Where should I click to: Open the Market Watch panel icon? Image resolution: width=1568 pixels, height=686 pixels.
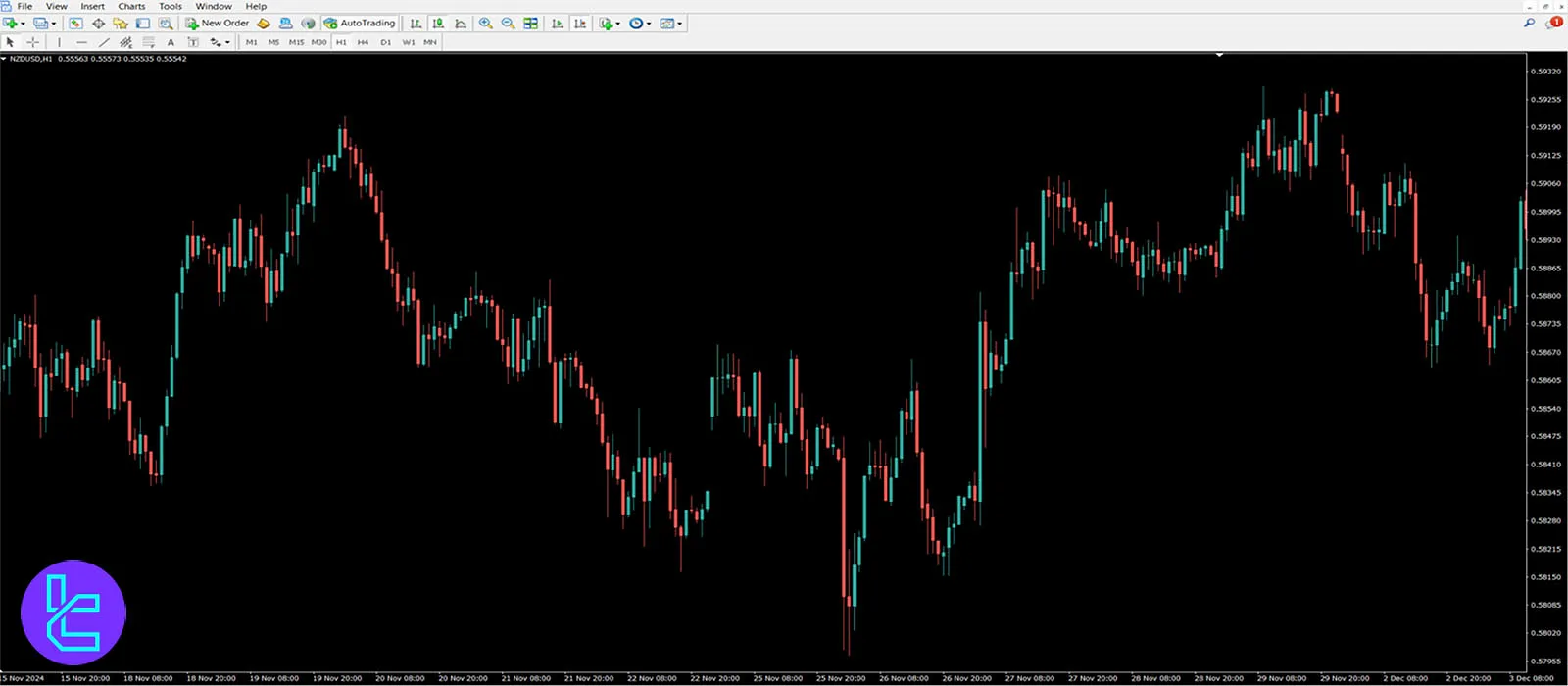[75, 24]
